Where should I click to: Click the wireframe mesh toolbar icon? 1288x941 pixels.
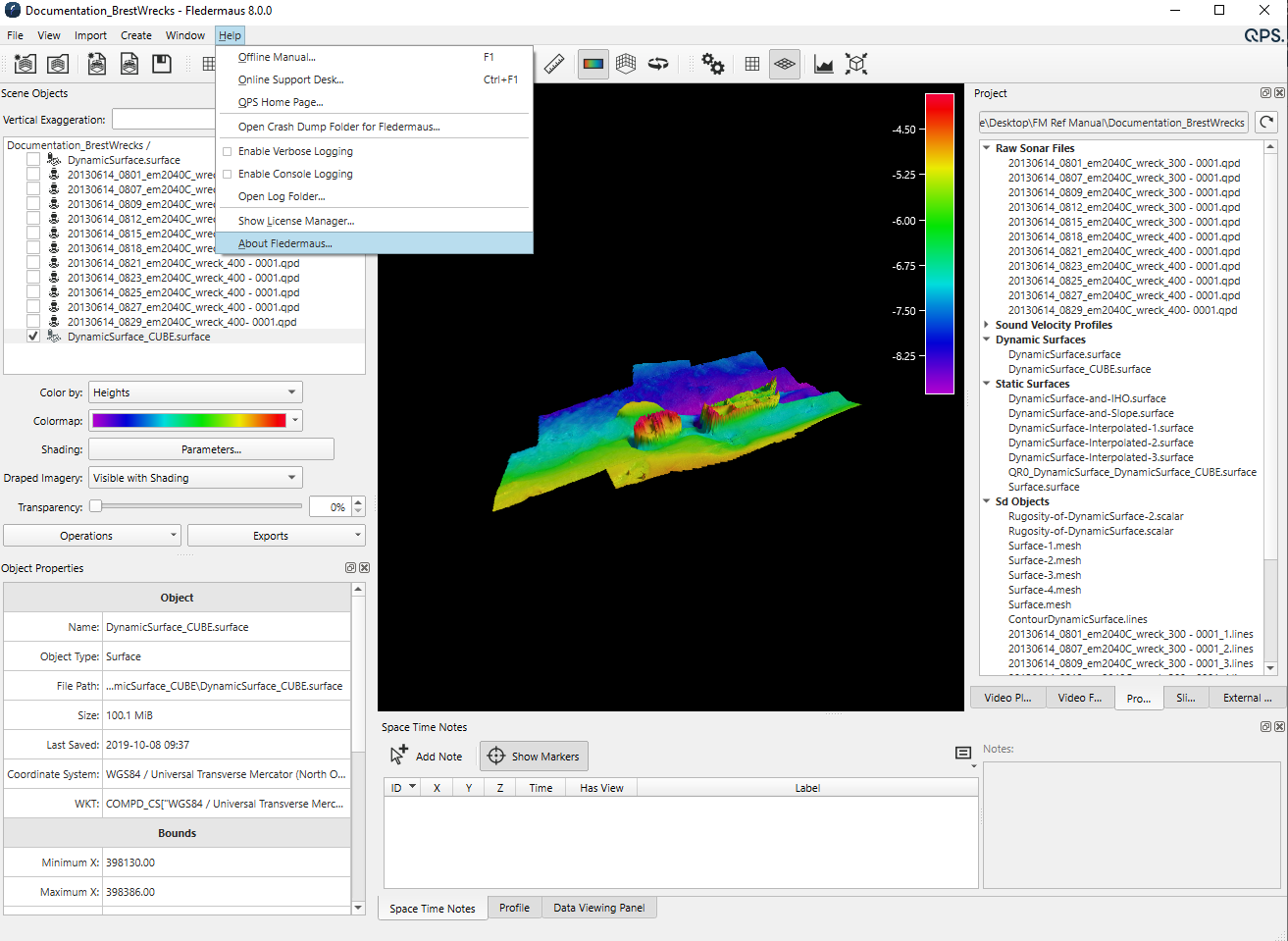pyautogui.click(x=626, y=65)
